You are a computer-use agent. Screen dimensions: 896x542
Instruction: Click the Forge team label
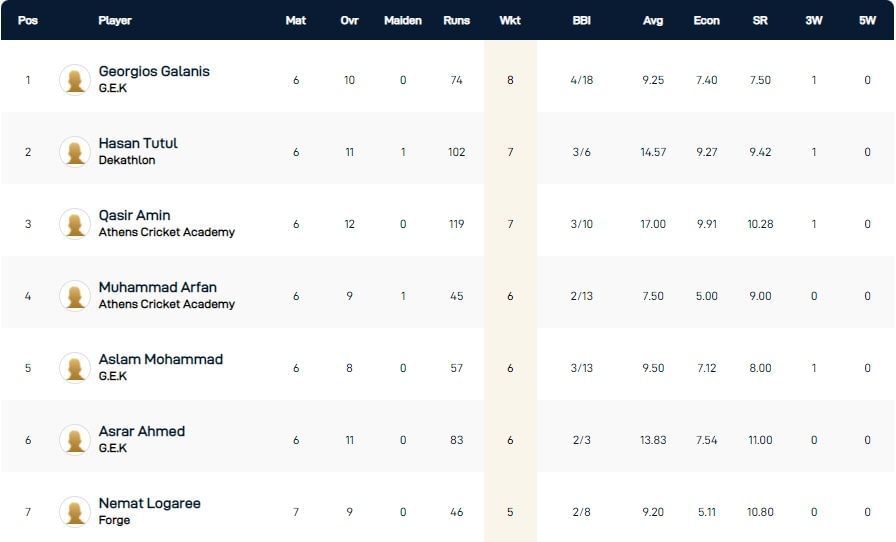(x=114, y=520)
